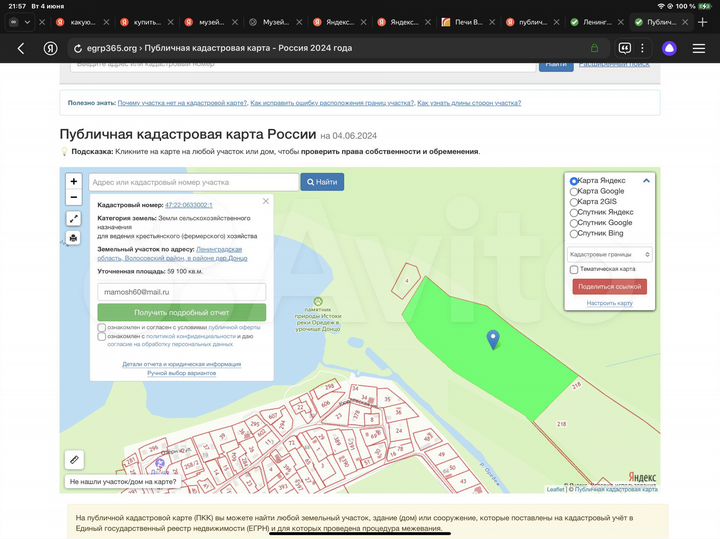Screen dimensions: 720x539
Task: Click Получить подробный отчет button
Action: point(182,312)
